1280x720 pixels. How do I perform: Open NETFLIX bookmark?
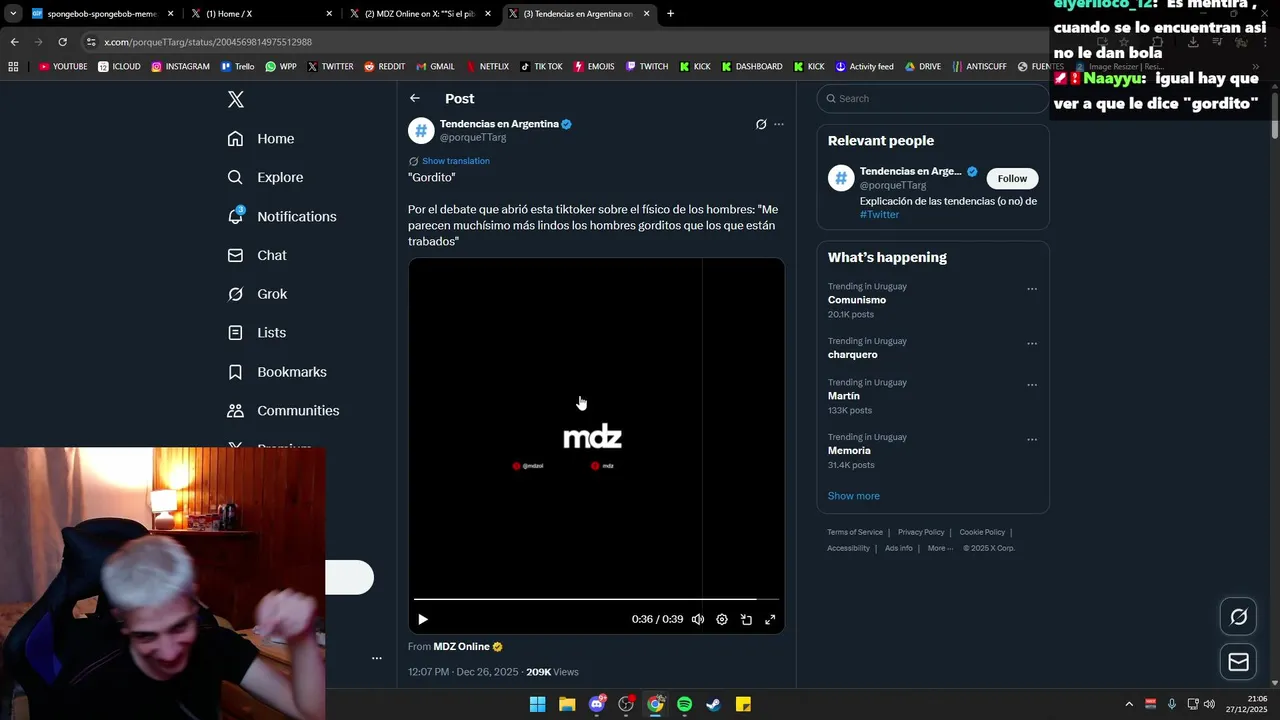pos(487,67)
